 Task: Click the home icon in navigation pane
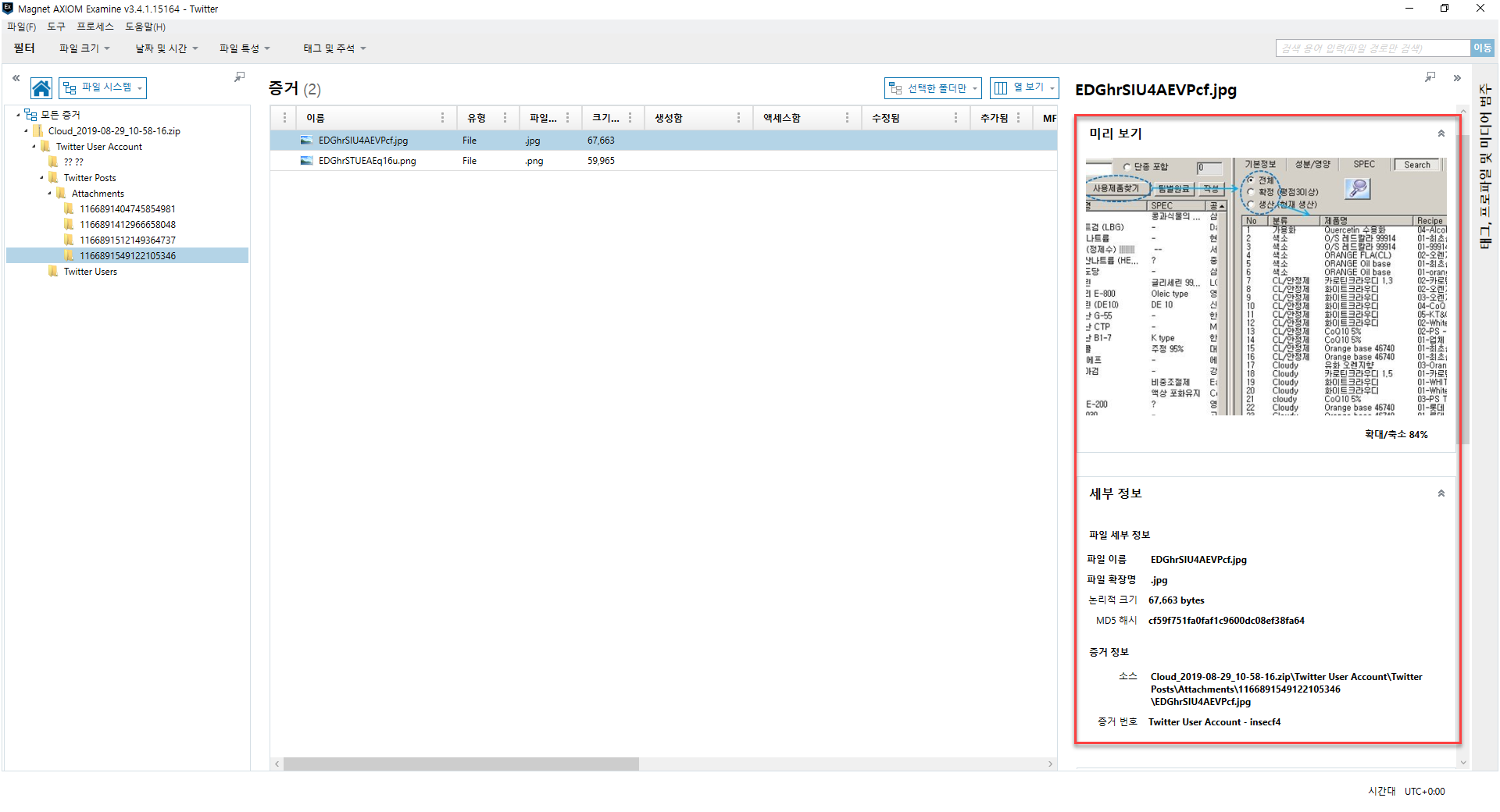41,88
